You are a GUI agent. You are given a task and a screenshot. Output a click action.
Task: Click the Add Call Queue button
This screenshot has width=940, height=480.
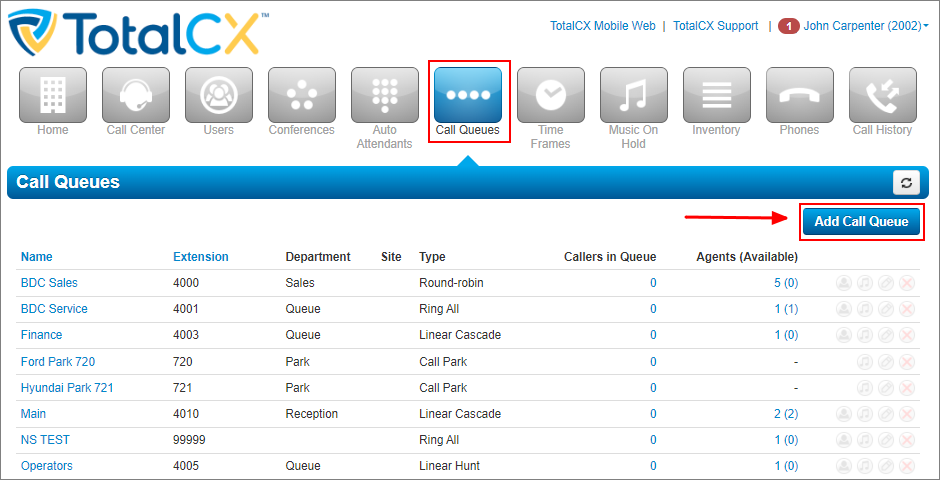[x=861, y=222]
